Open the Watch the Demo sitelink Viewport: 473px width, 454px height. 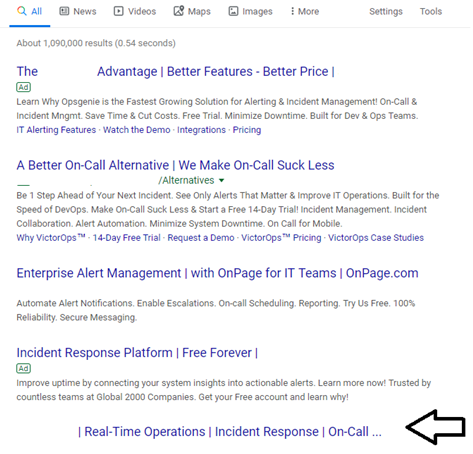click(136, 130)
